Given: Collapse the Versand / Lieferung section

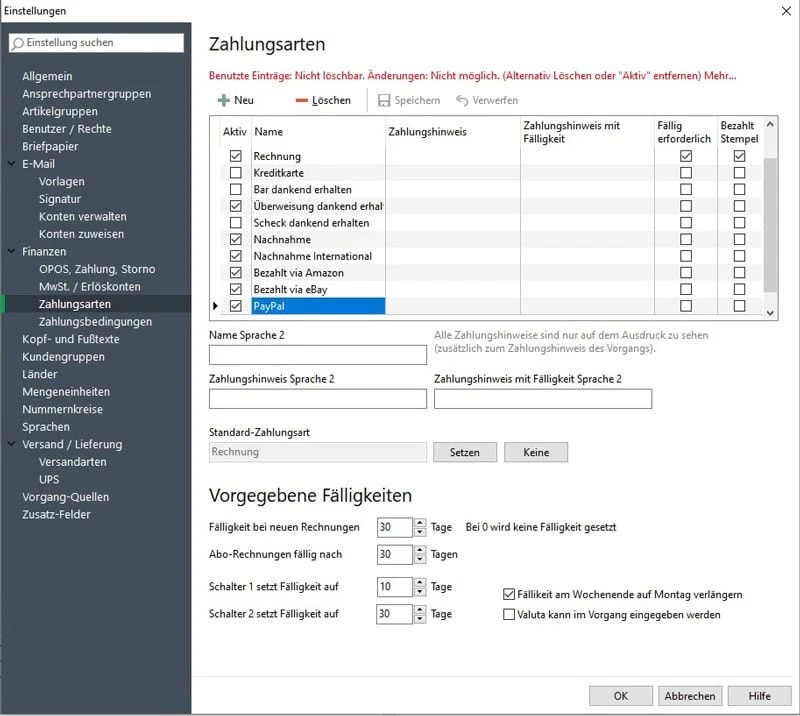Looking at the screenshot, I should click(x=11, y=445).
